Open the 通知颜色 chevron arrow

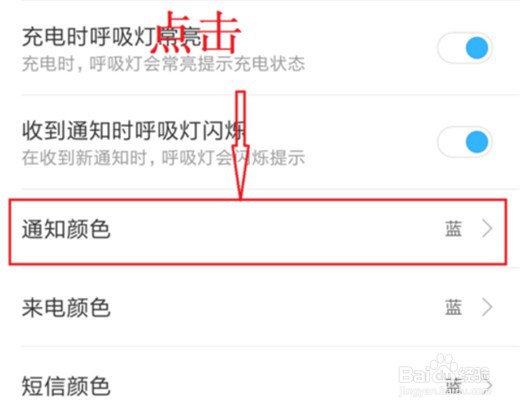[x=487, y=229]
